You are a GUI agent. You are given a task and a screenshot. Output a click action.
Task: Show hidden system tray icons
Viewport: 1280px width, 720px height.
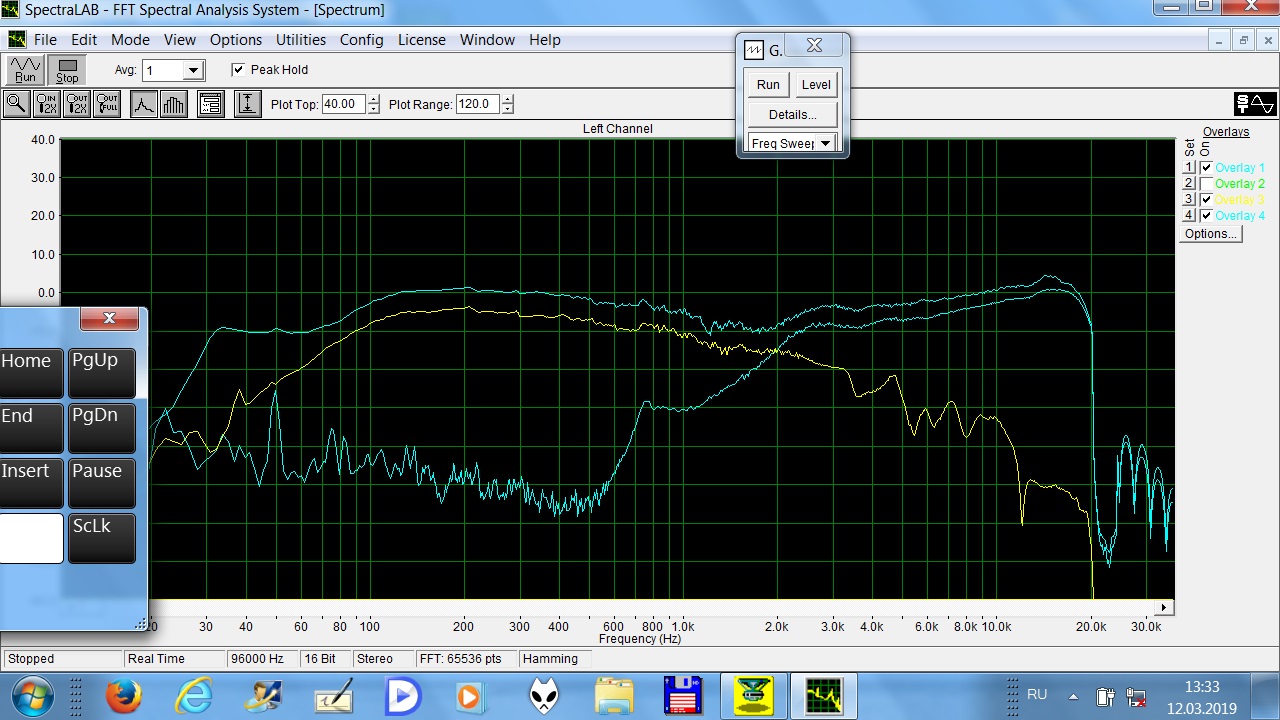[x=1073, y=696]
